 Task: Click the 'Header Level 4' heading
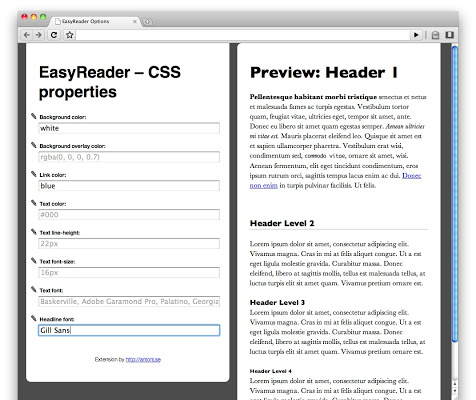271,371
